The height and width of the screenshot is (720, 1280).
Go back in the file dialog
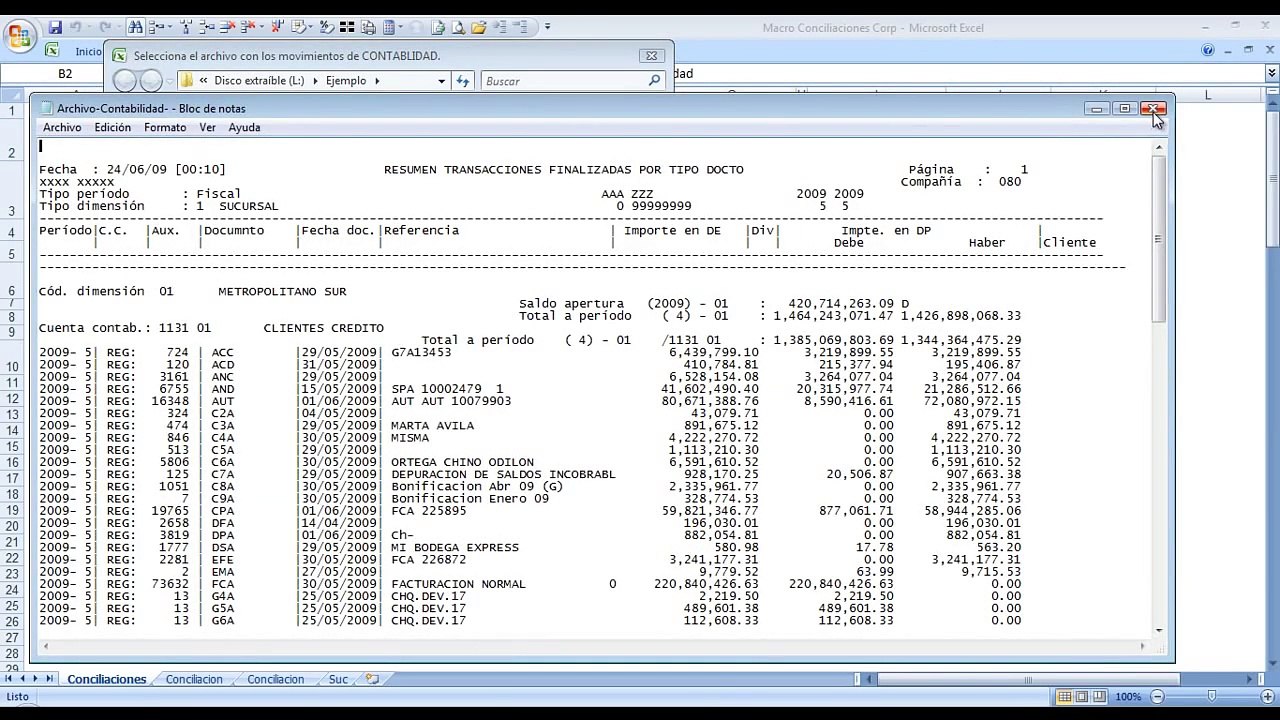[124, 81]
